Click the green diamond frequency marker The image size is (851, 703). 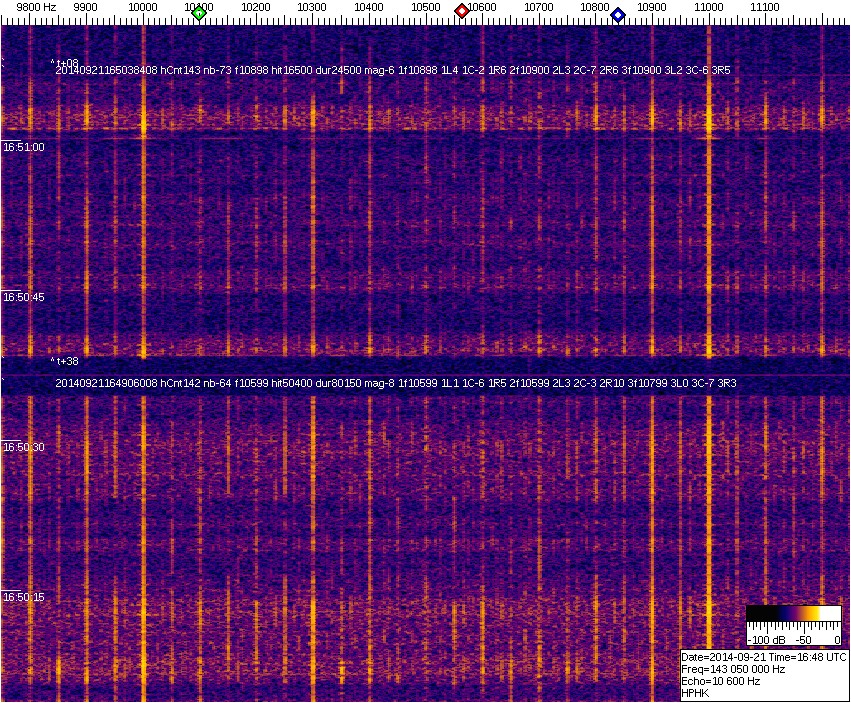[x=199, y=13]
